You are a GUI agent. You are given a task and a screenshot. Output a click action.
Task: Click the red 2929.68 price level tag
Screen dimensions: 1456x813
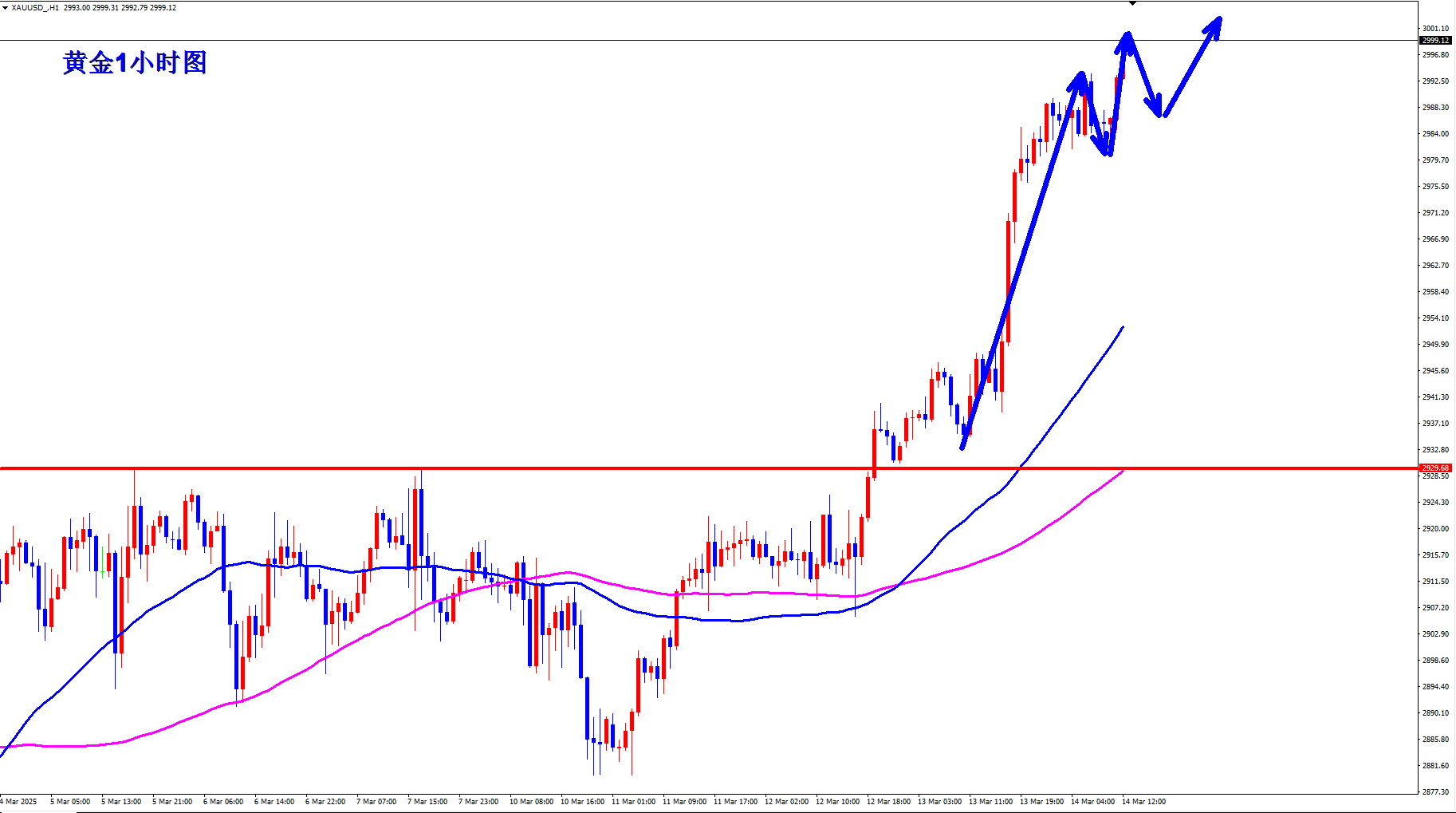coord(1435,468)
